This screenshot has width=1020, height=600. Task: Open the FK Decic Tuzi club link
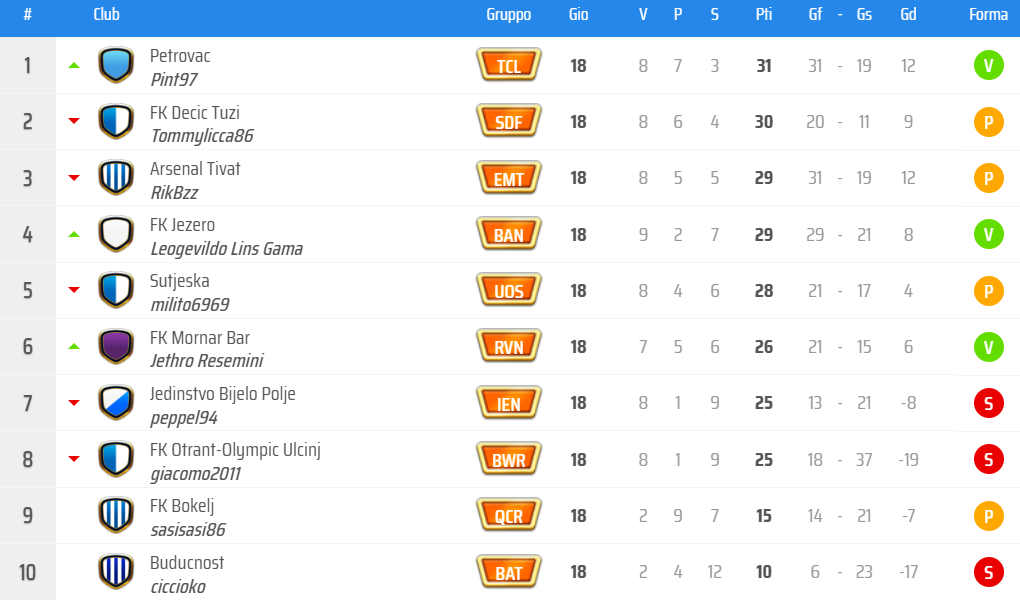195,113
